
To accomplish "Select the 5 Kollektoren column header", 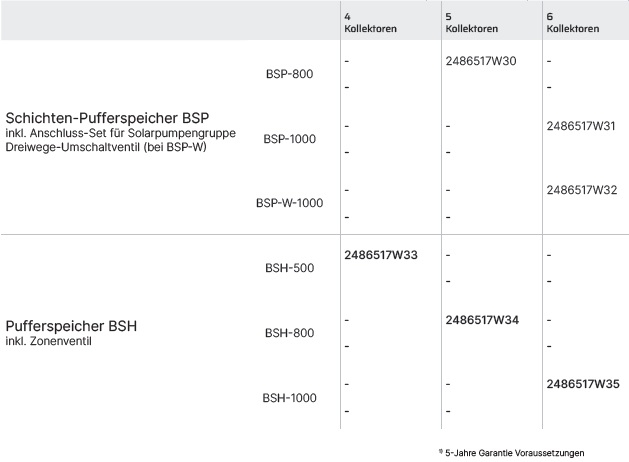I will point(471,23).
